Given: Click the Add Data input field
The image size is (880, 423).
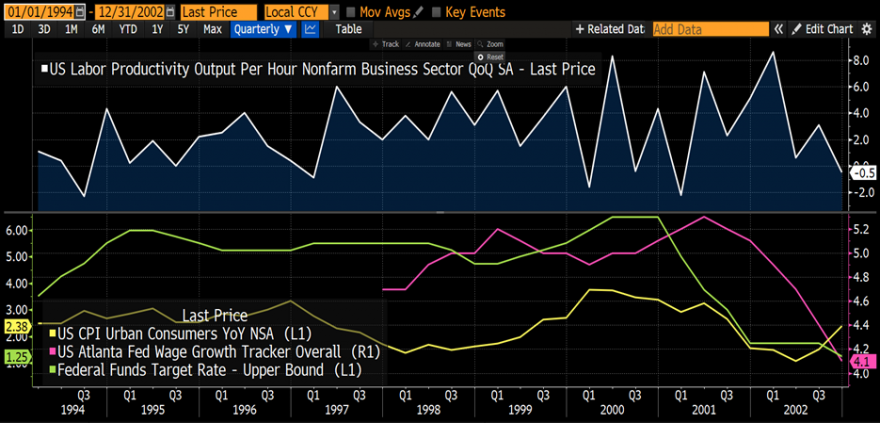Looking at the screenshot, I should 710,29.
